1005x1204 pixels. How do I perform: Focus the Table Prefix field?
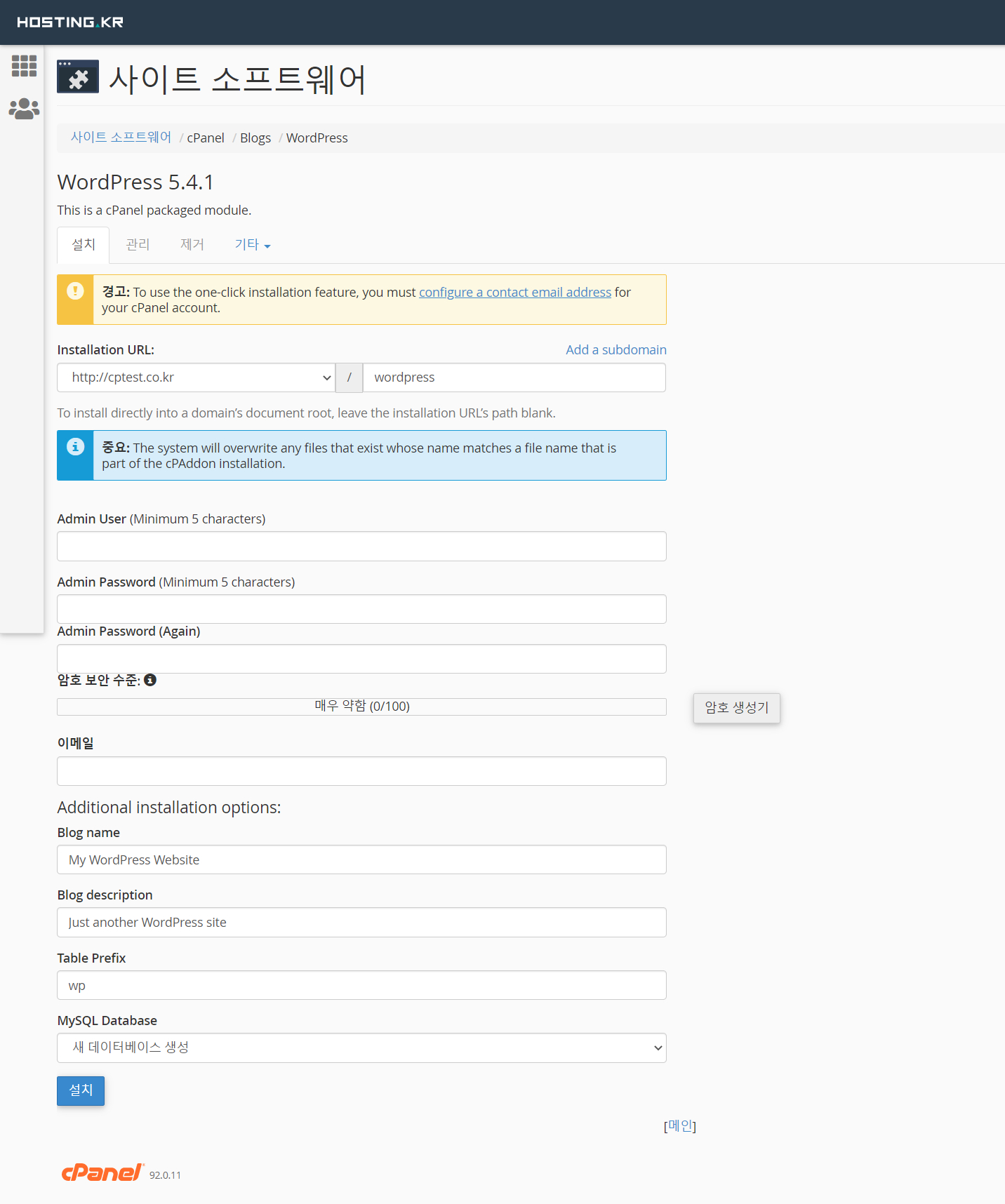361,985
